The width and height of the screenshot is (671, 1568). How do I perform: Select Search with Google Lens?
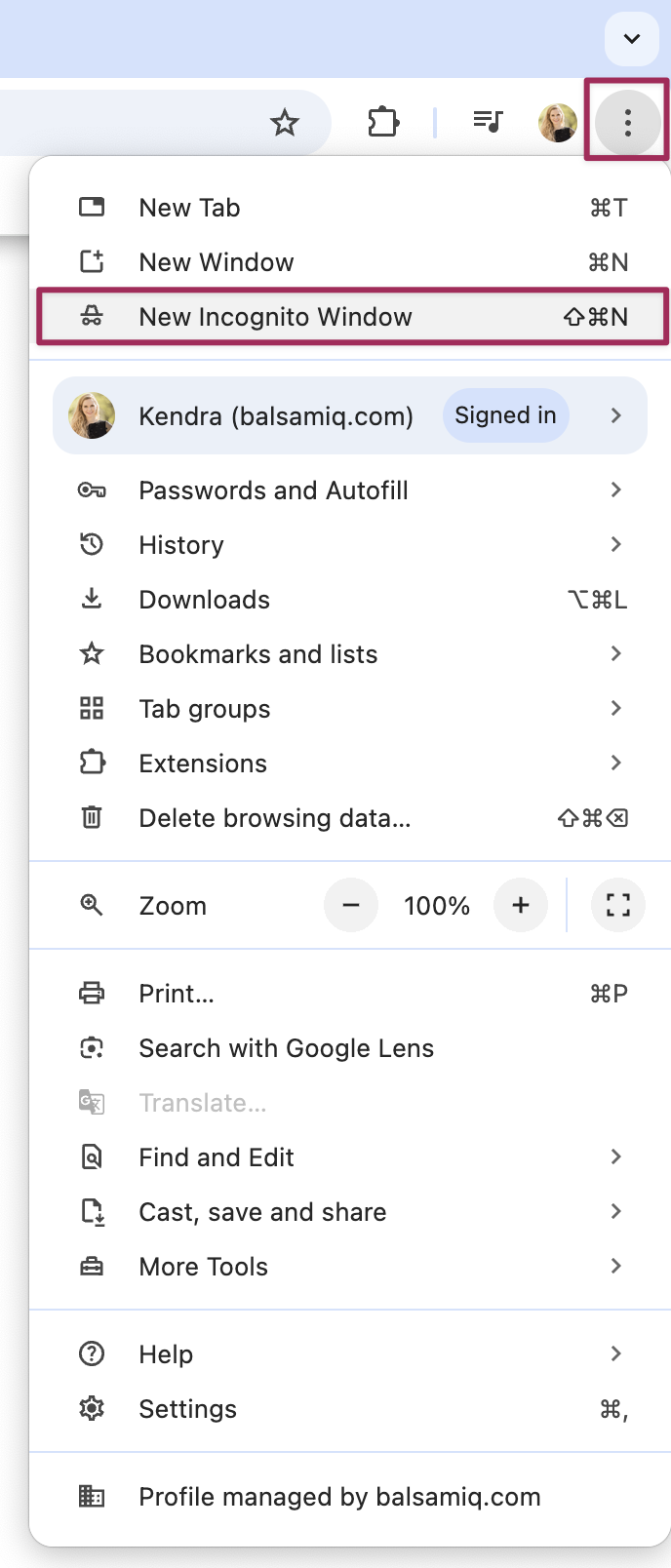pos(287,1048)
